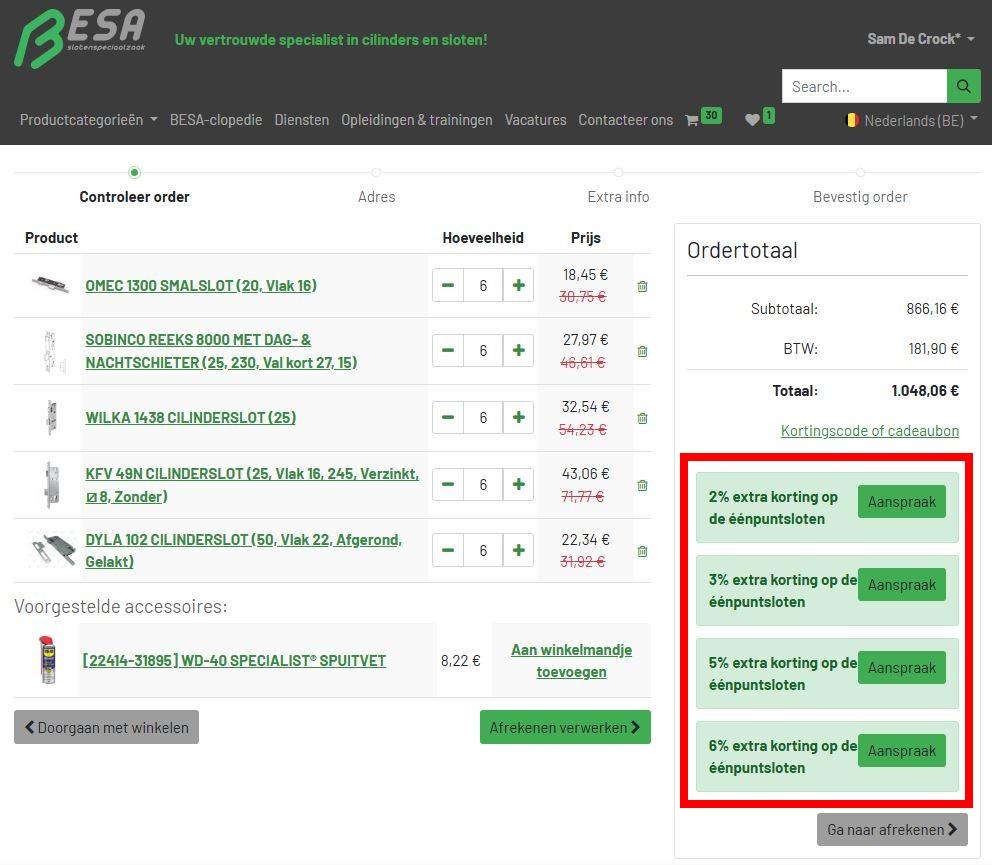
Task: Open the wishlist heart icon
Action: coord(752,120)
